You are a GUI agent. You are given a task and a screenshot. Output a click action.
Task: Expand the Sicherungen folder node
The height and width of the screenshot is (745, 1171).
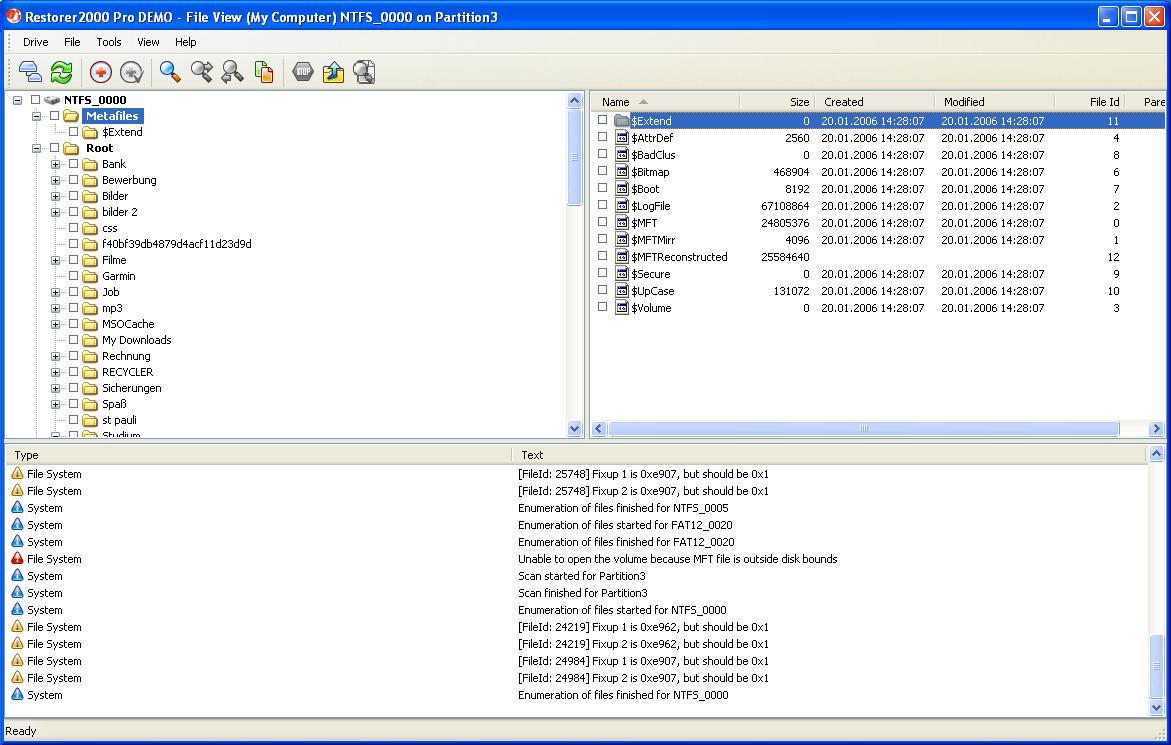click(x=55, y=389)
